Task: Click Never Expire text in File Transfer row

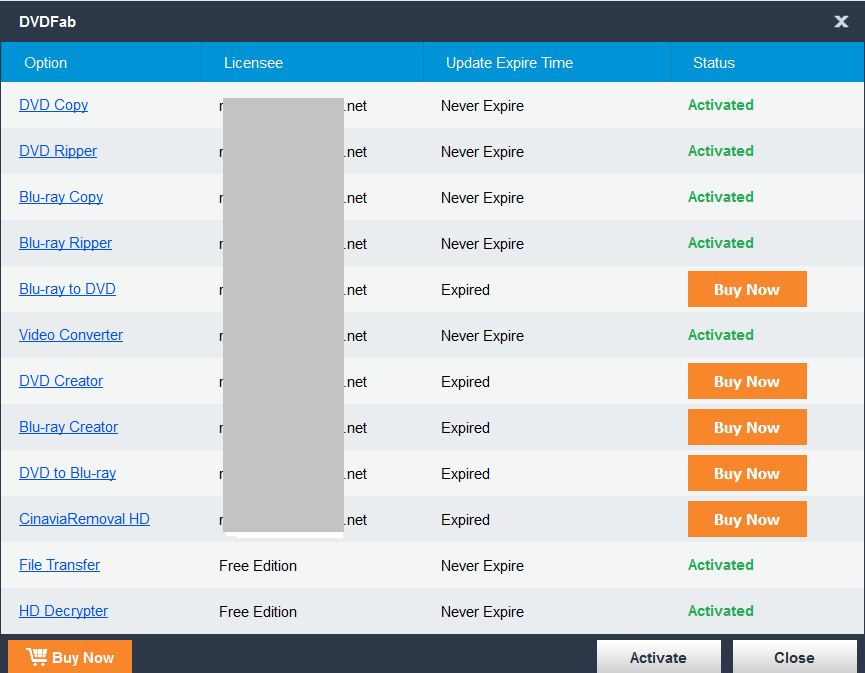Action: tap(482, 566)
